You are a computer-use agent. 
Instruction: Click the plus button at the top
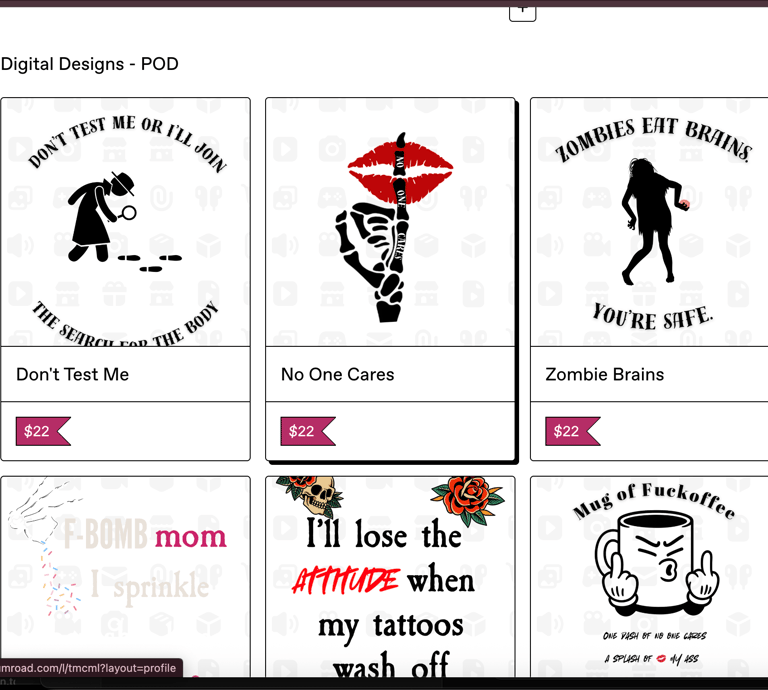point(523,12)
